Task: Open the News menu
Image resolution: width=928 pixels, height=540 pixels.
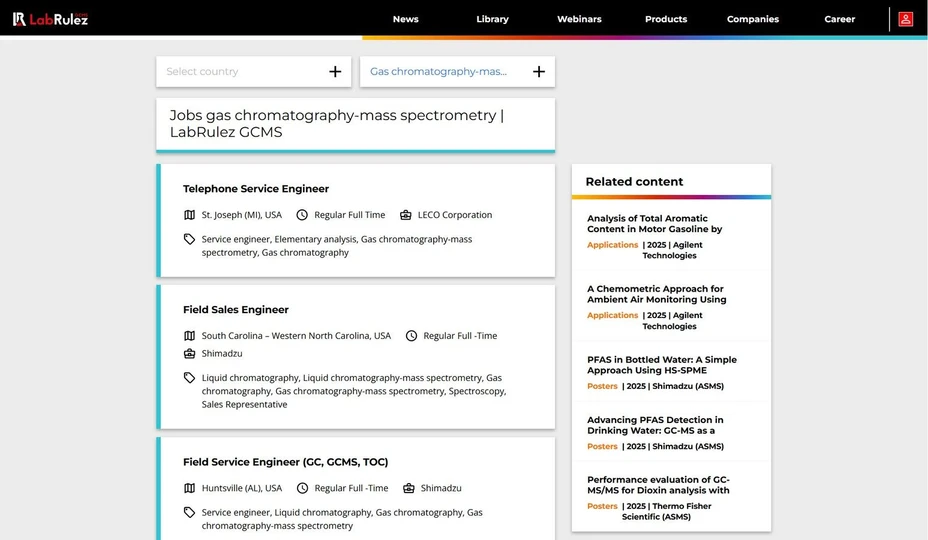Action: pos(405,19)
